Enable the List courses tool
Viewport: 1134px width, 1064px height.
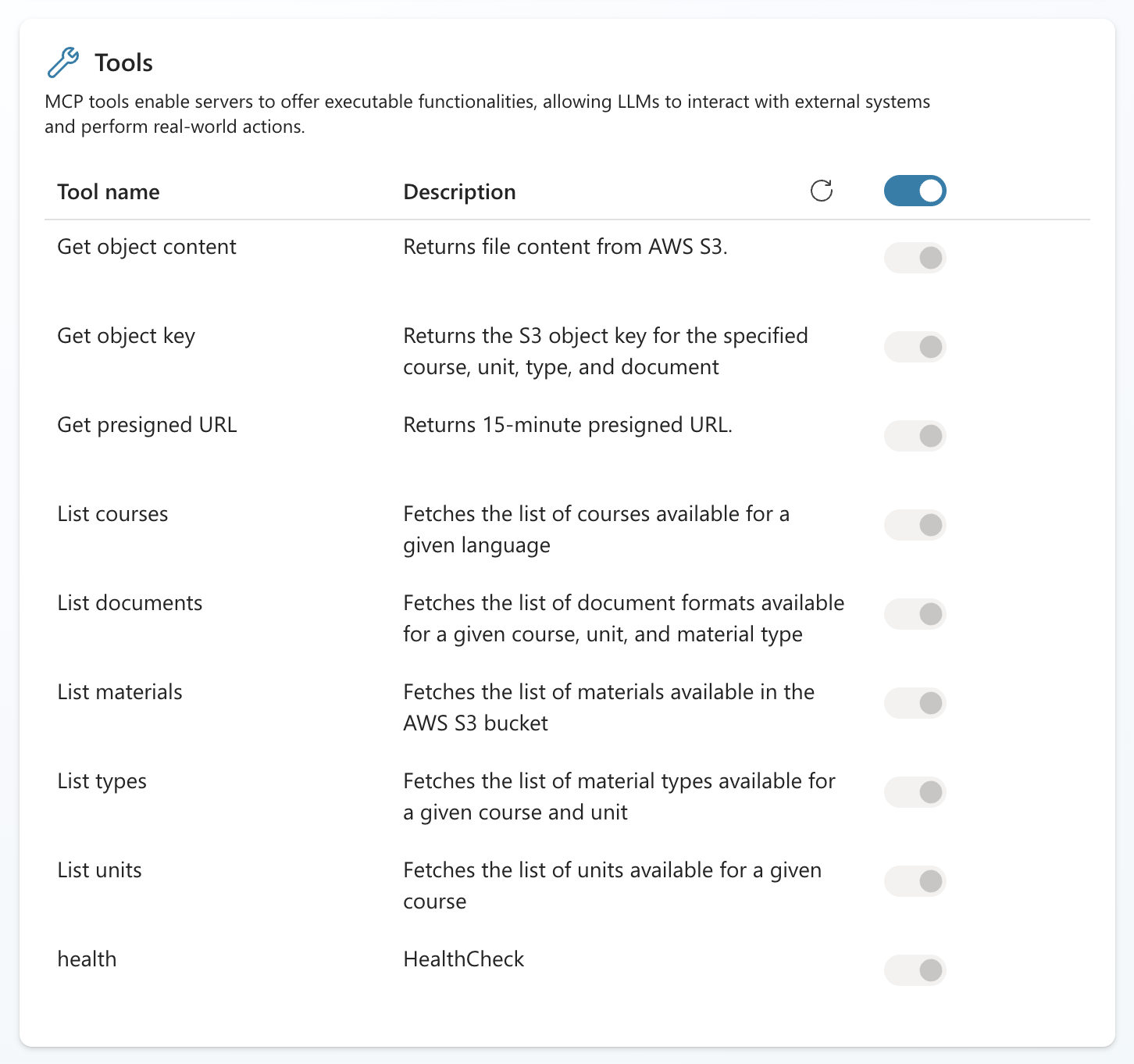point(915,524)
